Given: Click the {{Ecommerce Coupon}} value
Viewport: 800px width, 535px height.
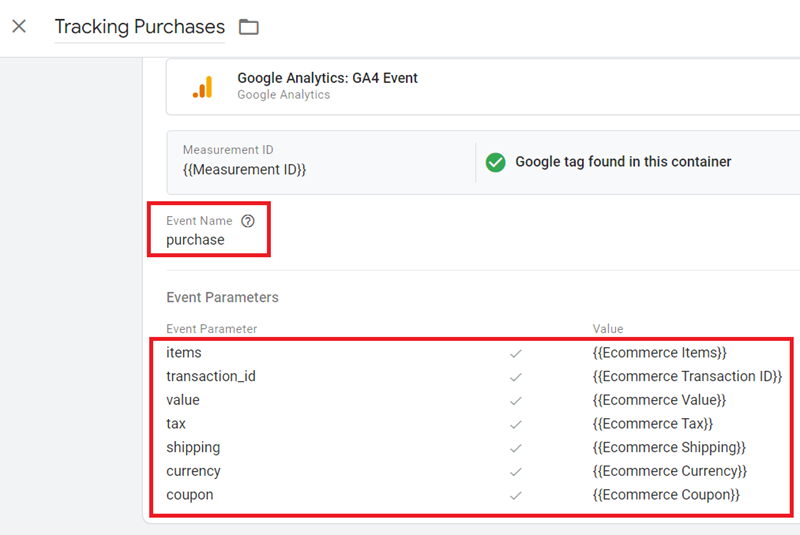Looking at the screenshot, I should pos(666,495).
